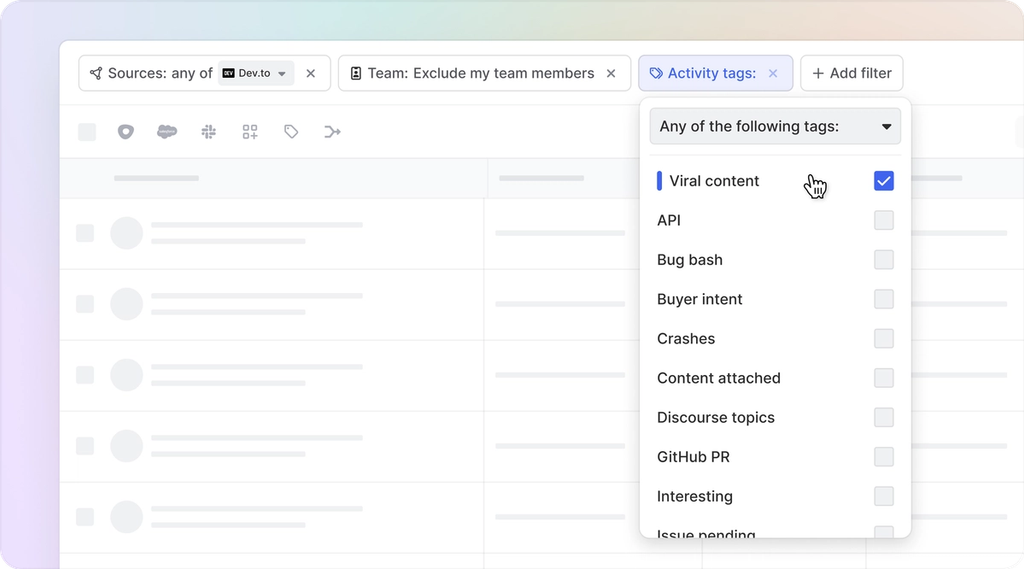Screen dimensions: 1024x569
Task: Click the shield icon in the toolbar
Action: [x=125, y=132]
